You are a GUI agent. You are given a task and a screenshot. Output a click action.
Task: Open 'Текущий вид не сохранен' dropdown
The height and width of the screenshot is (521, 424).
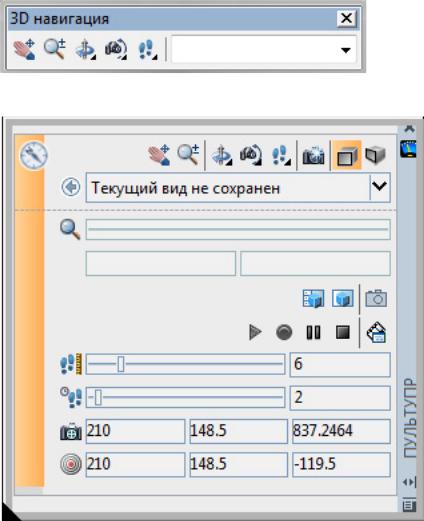tap(380, 187)
